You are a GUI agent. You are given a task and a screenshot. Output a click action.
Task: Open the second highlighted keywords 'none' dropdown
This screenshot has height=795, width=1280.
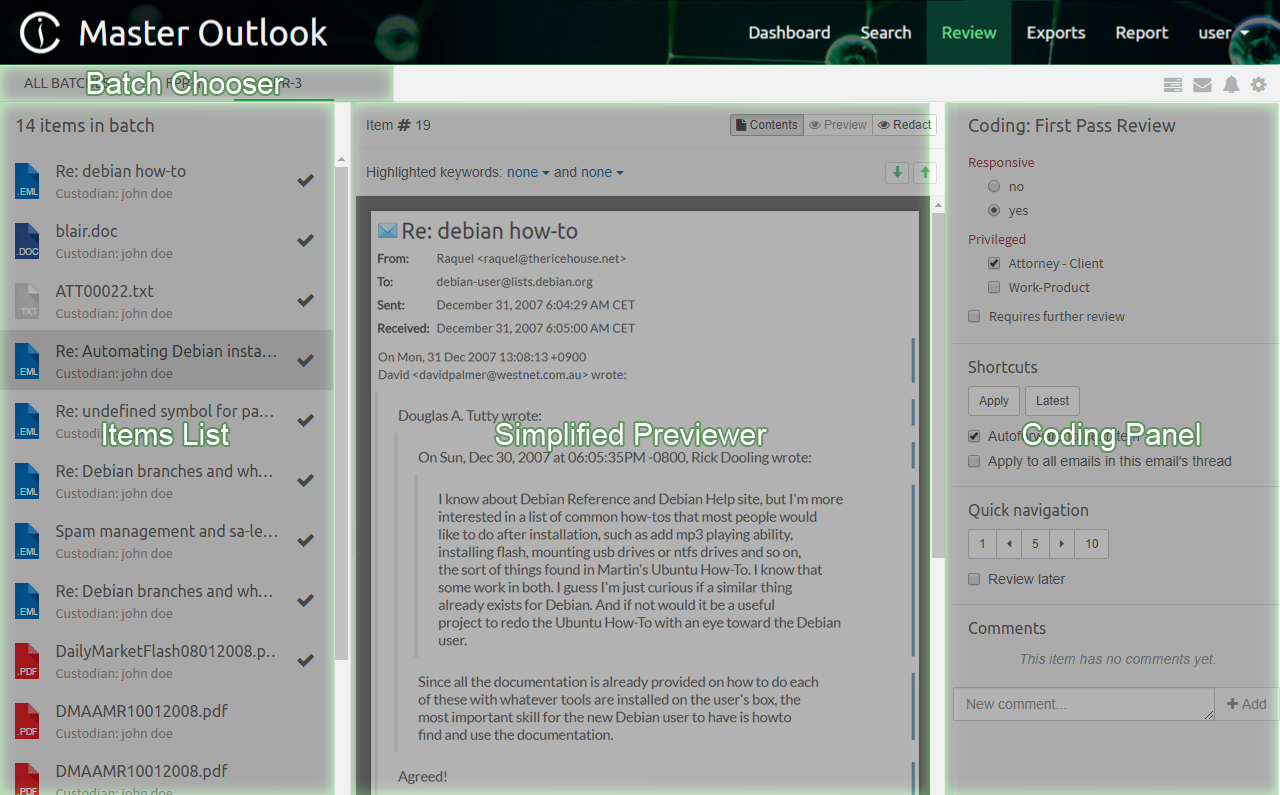[601, 172]
